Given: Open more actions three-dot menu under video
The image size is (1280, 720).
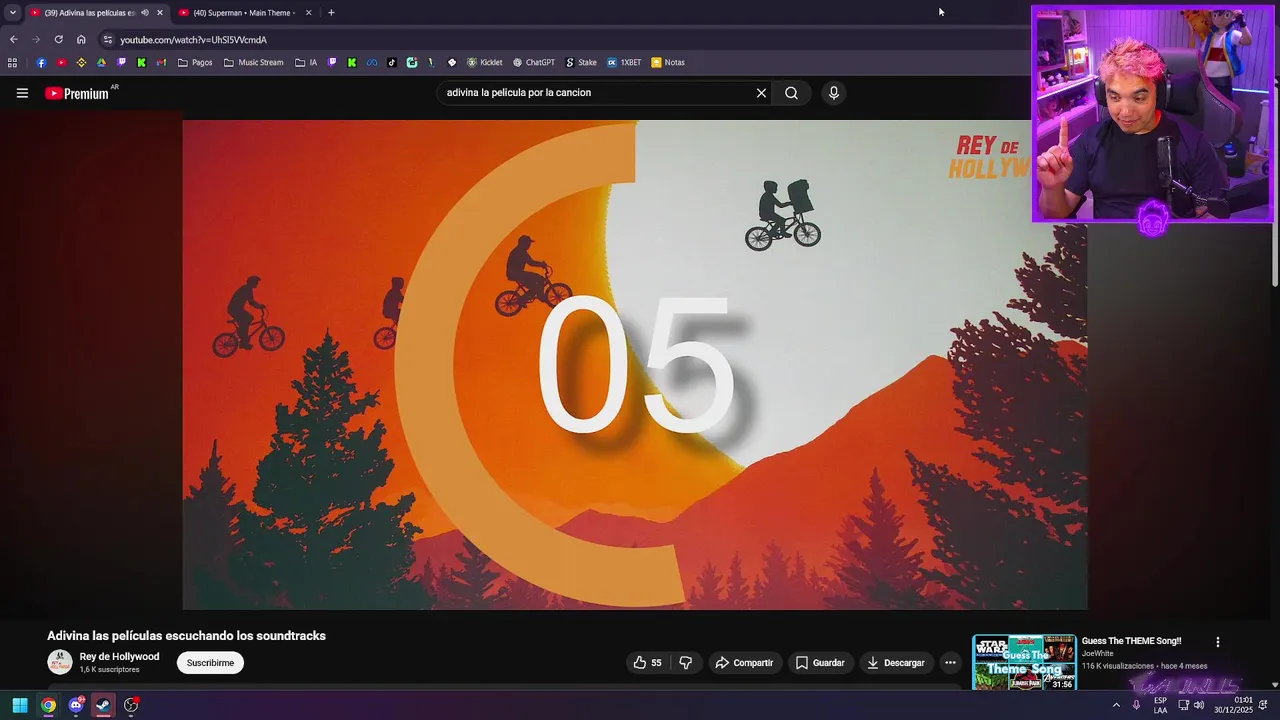Looking at the screenshot, I should click(950, 662).
